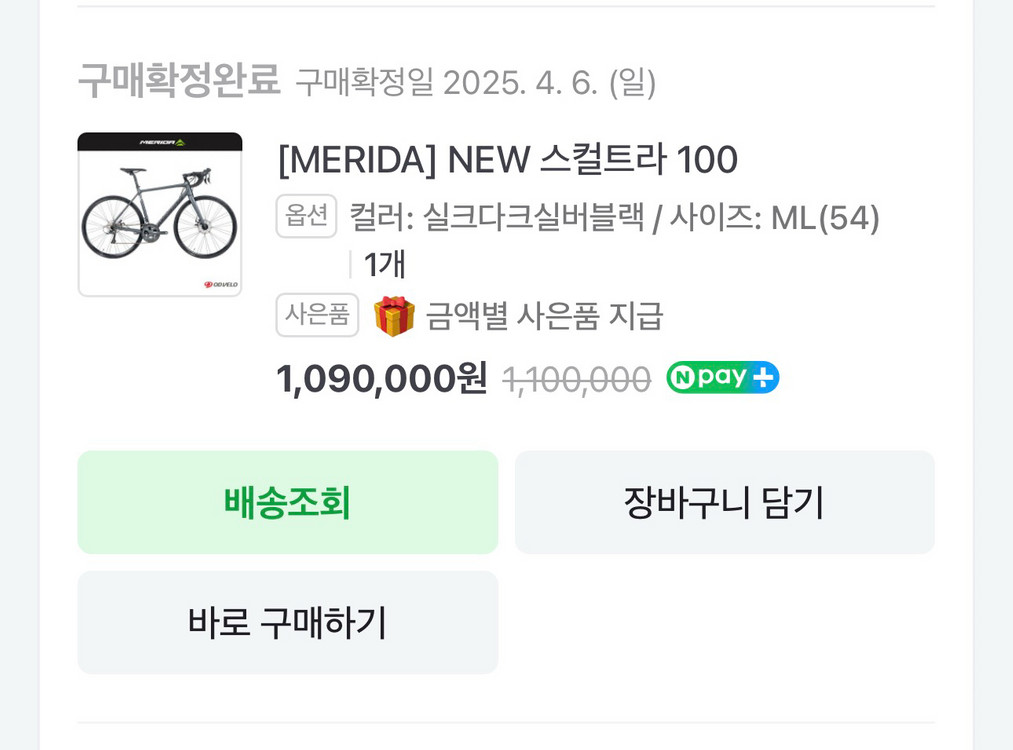1013x750 pixels.
Task: Click the gift box emoji icon
Action: coord(394,315)
